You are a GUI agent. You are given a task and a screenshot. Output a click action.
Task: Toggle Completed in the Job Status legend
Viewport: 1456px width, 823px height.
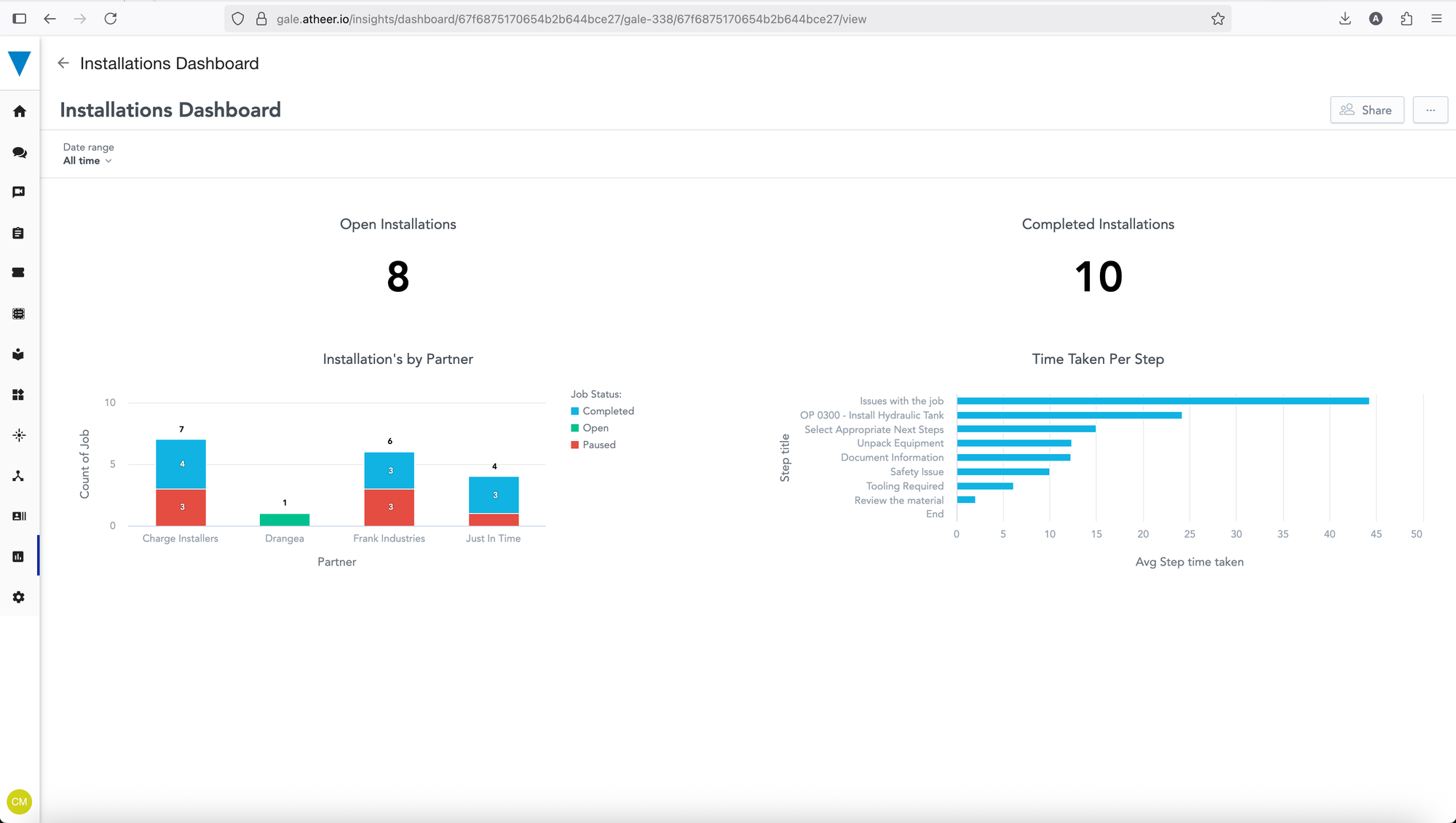[603, 410]
